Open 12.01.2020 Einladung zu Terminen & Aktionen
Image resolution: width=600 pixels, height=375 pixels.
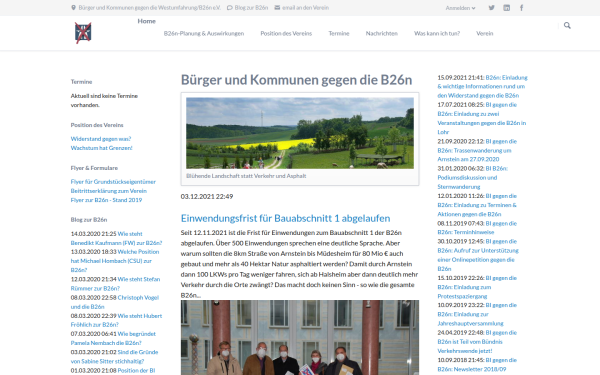[x=477, y=205]
